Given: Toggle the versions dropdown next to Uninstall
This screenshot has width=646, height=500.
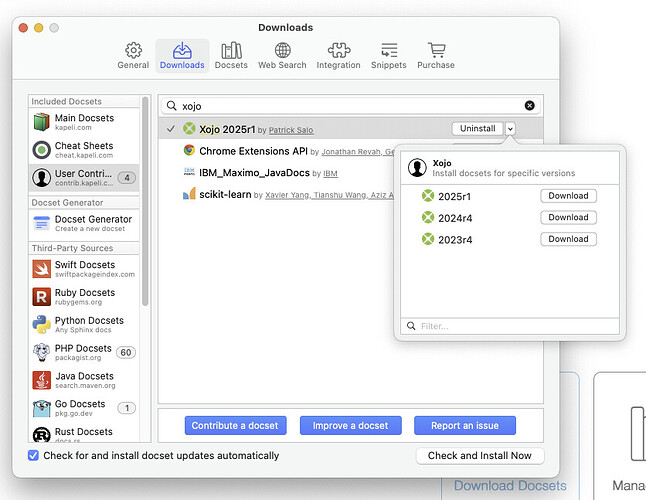Looking at the screenshot, I should point(510,129).
